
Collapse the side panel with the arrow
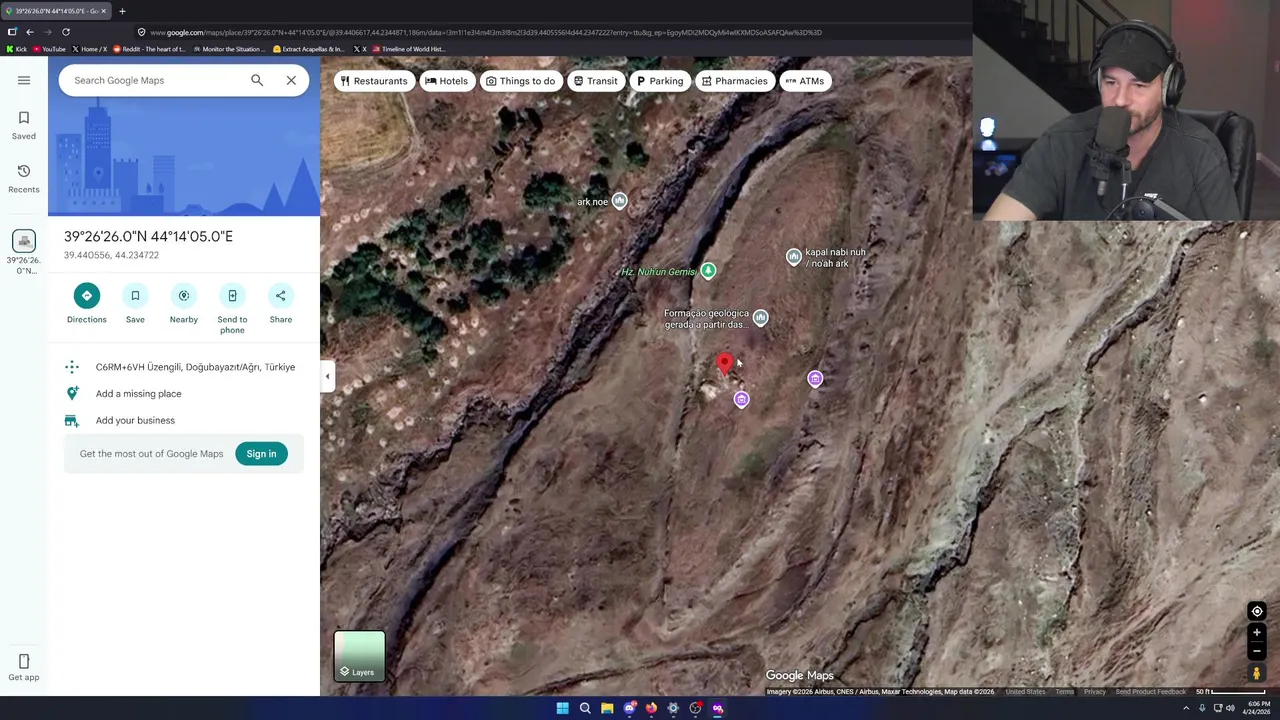click(x=327, y=376)
